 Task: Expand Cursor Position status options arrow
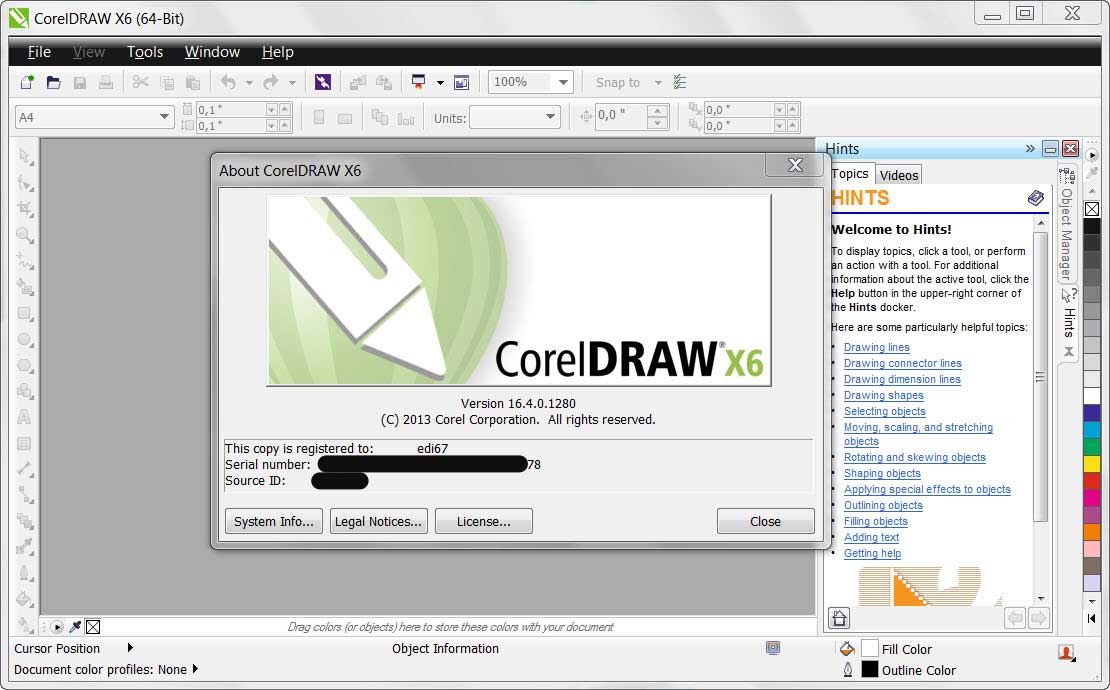tap(130, 647)
